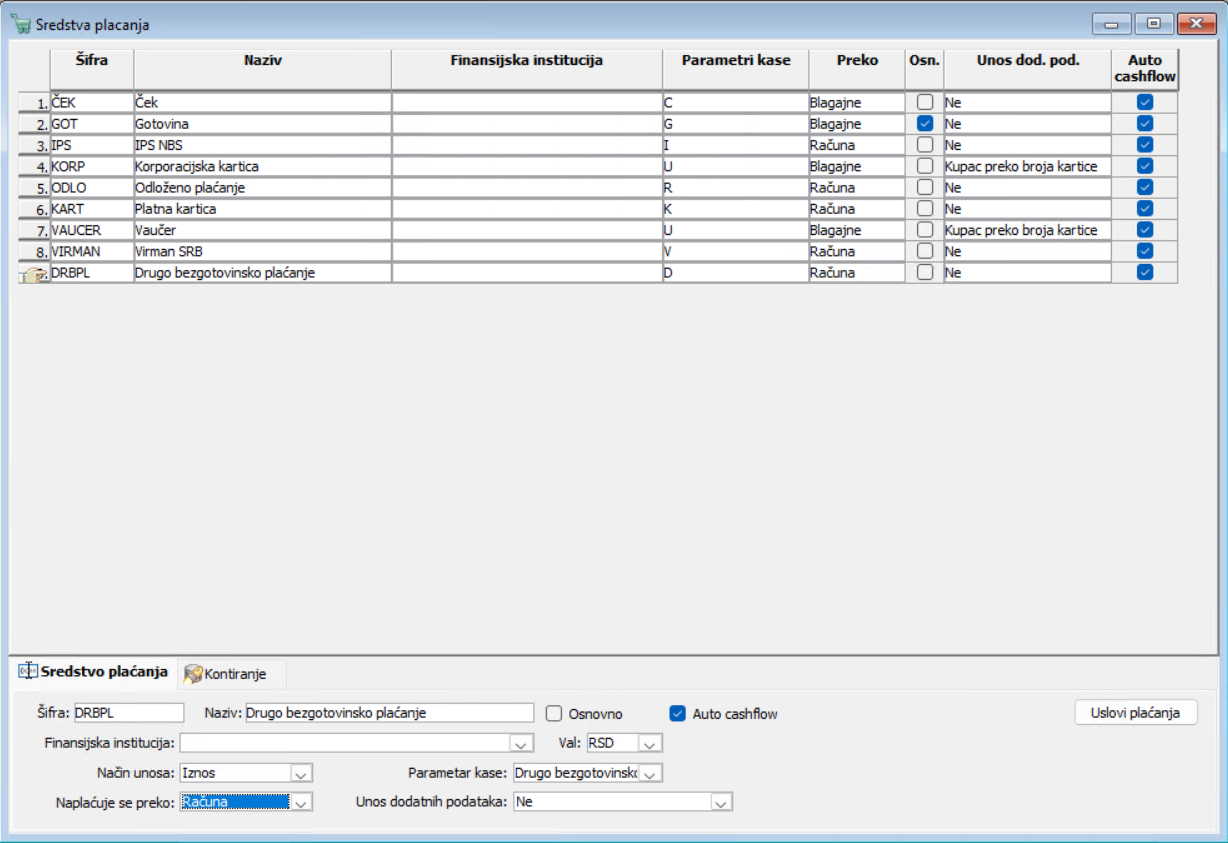Enable the Osnovno checkbox in details panel

coord(554,714)
